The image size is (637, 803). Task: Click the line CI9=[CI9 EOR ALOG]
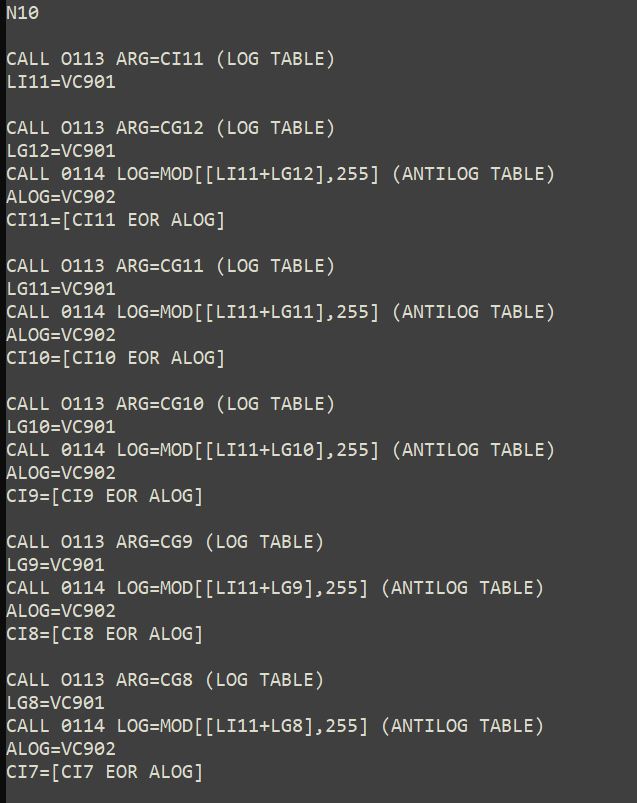pos(104,496)
